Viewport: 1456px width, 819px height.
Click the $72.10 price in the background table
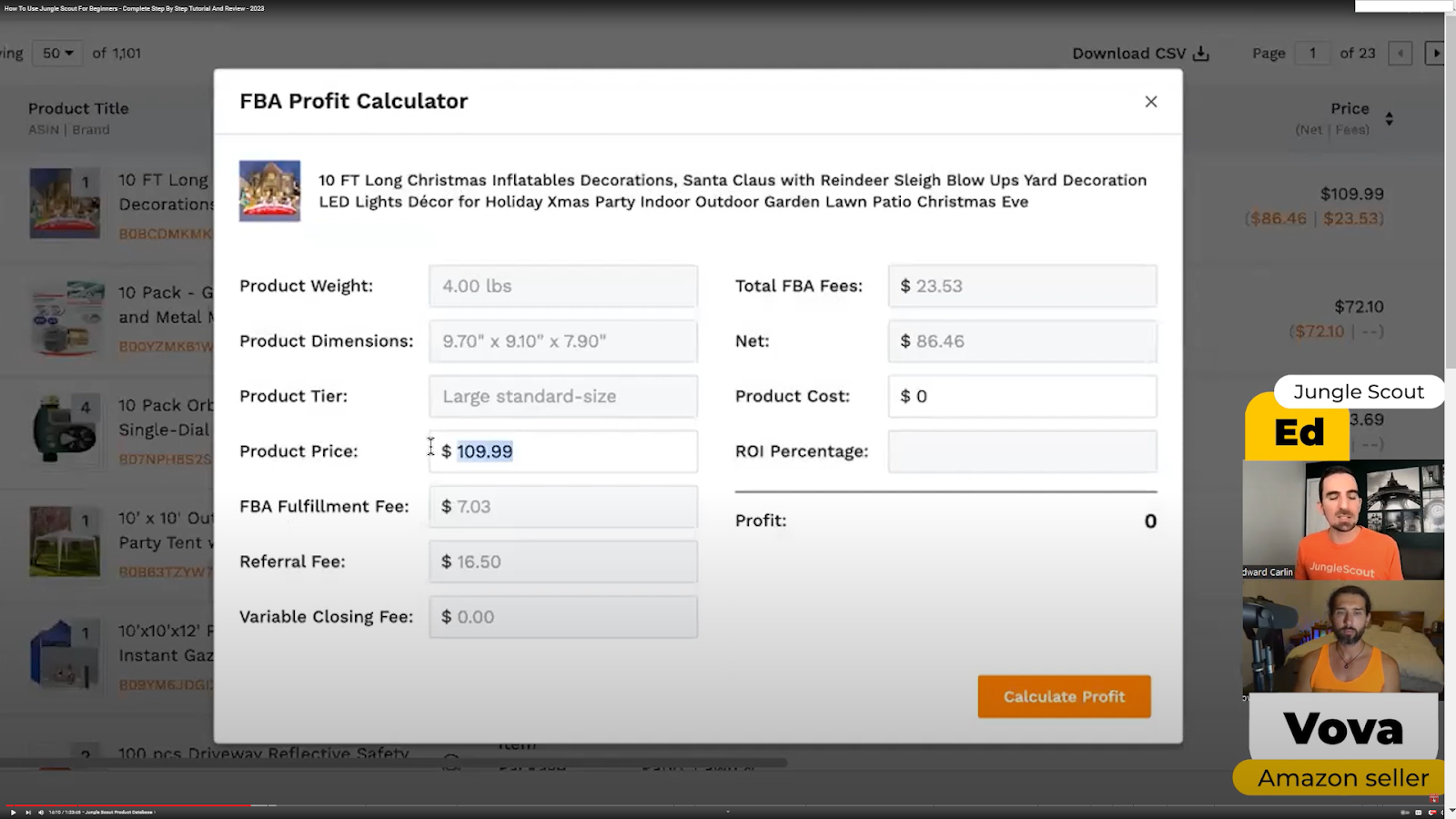click(x=1359, y=307)
